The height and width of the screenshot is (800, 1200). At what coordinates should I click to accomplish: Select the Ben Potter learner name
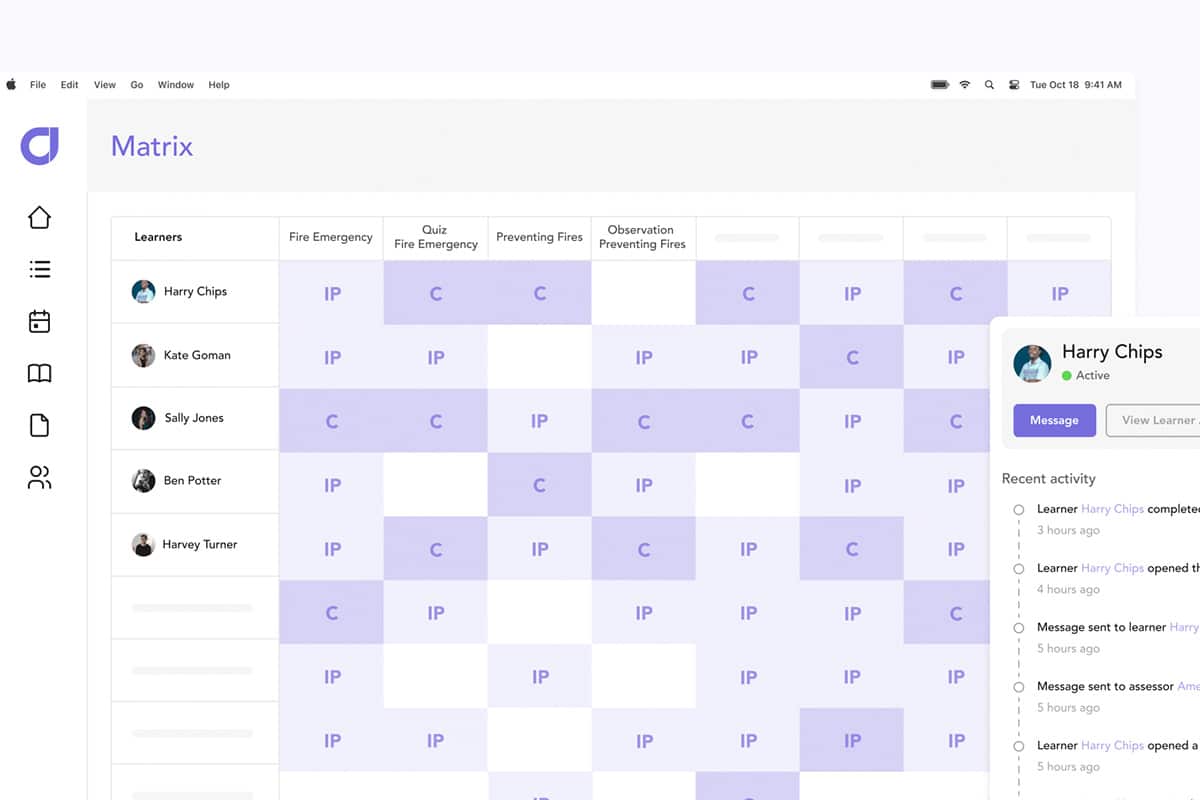(193, 481)
